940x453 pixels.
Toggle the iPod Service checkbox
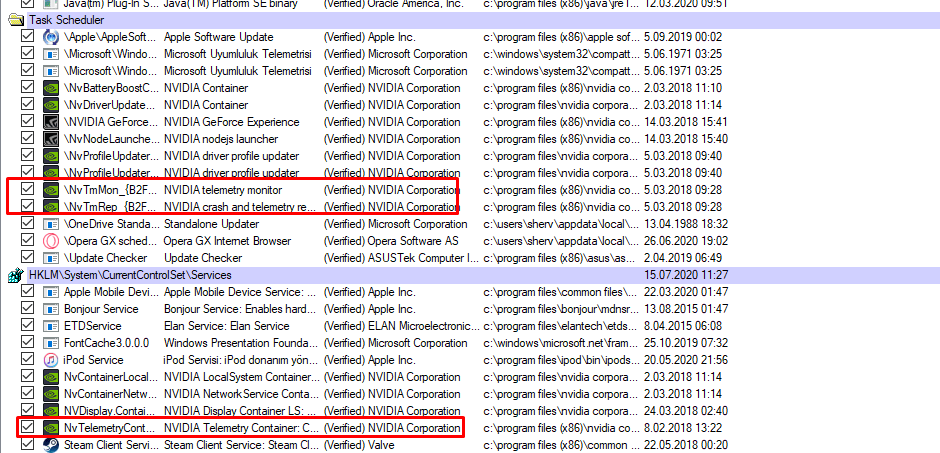point(26,360)
